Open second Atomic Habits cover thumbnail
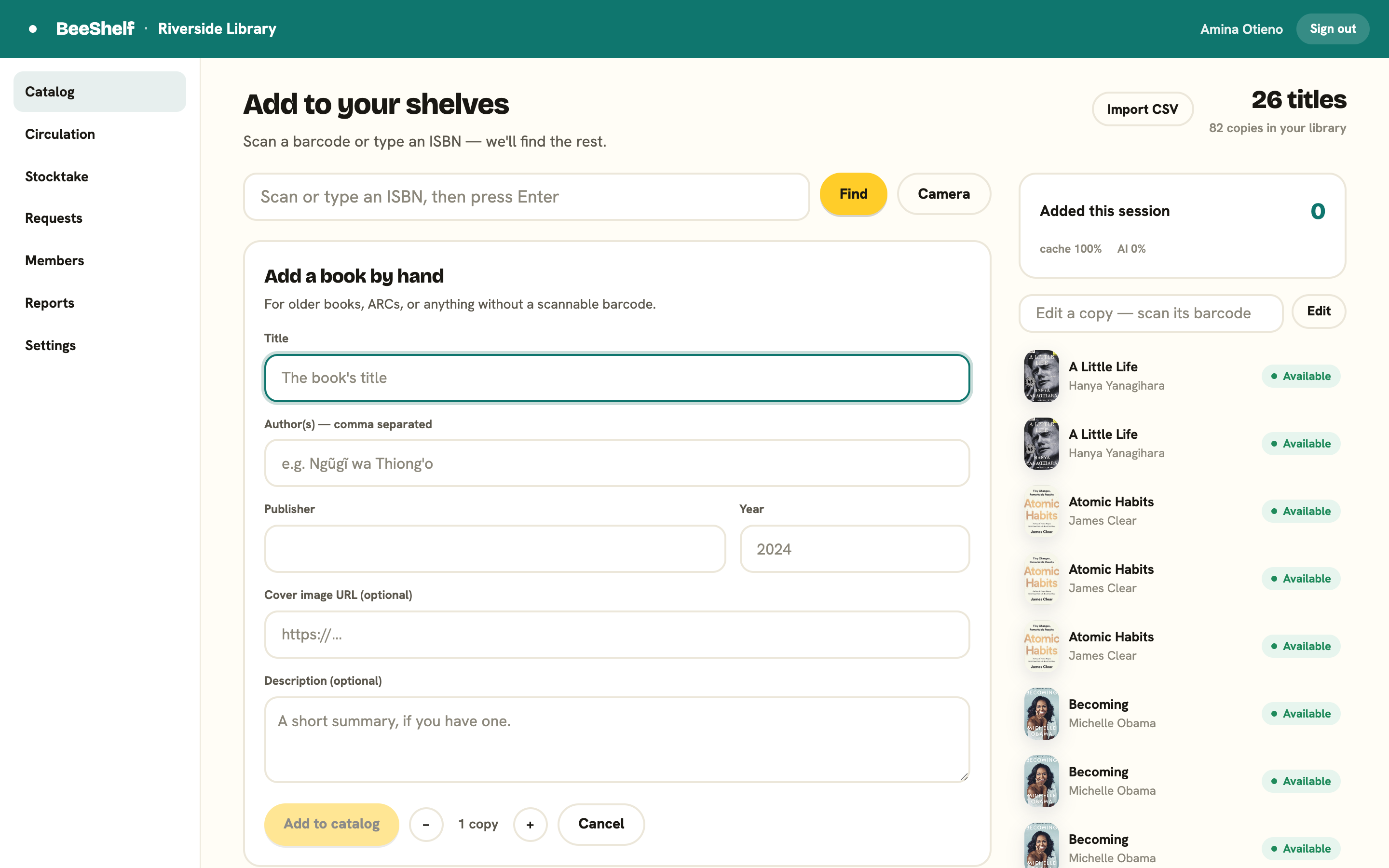 coord(1042,579)
